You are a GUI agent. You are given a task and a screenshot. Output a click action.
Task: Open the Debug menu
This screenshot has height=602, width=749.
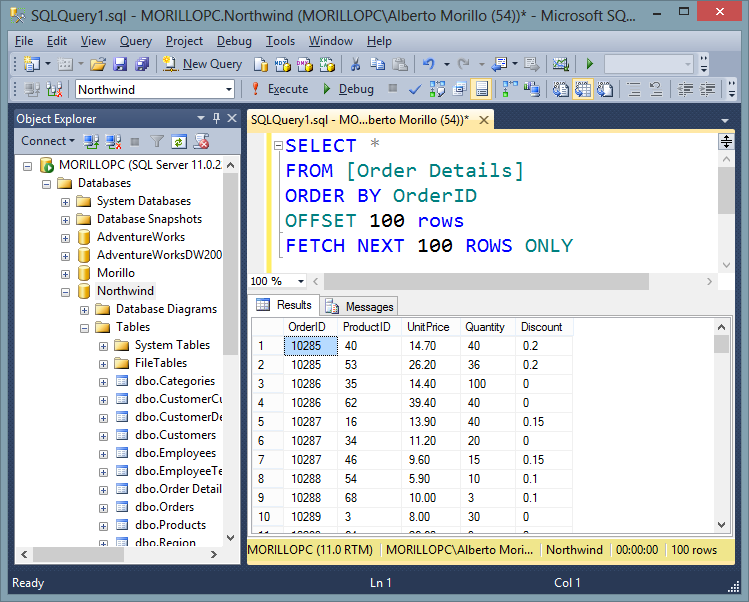coord(234,41)
